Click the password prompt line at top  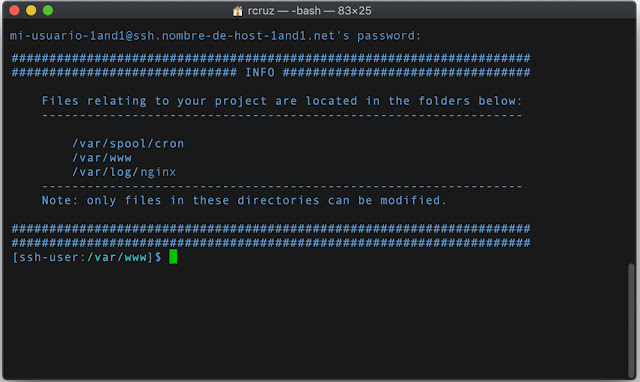[215, 36]
